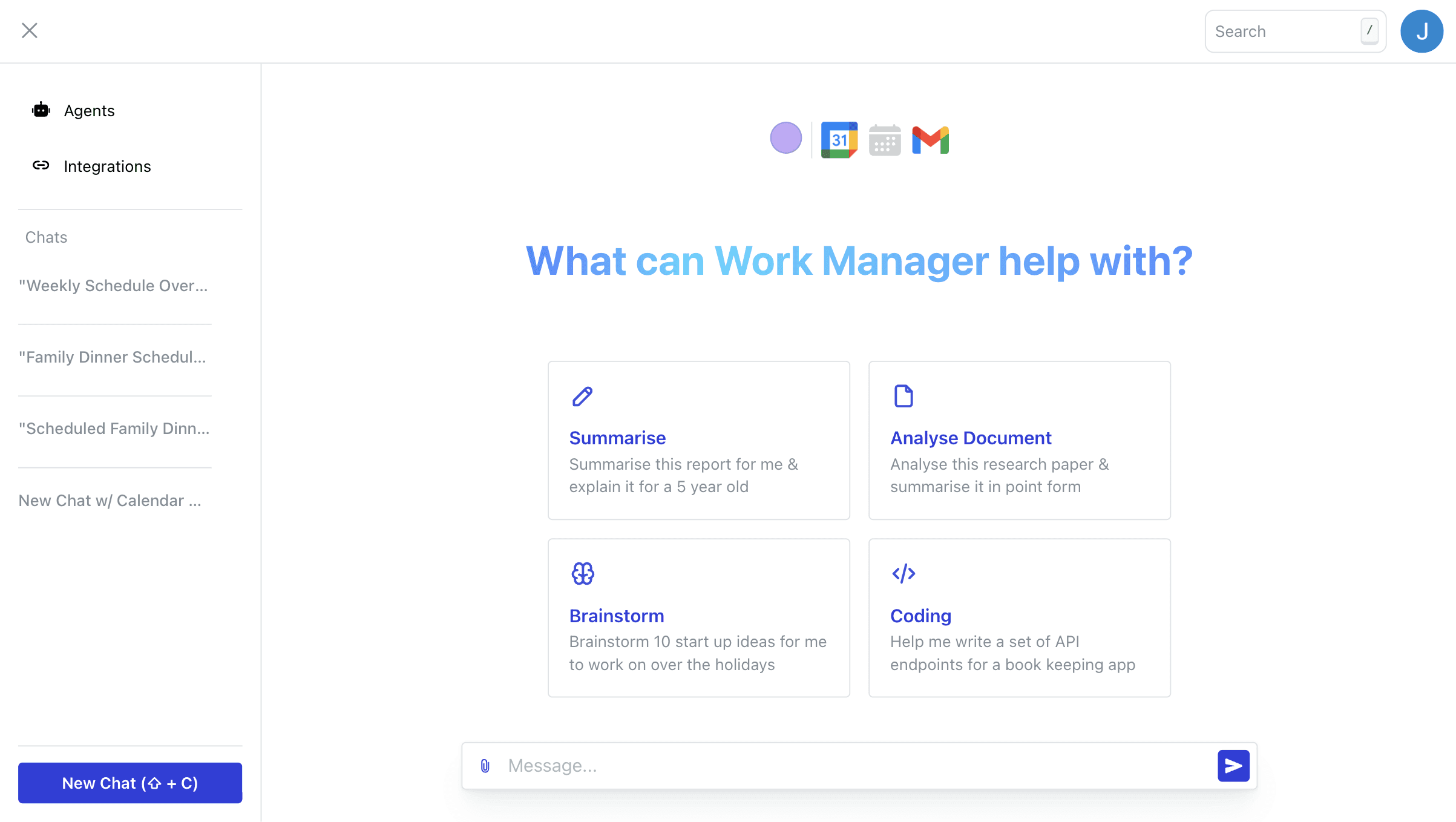Click the user profile avatar
This screenshot has width=1456, height=822.
coord(1420,31)
